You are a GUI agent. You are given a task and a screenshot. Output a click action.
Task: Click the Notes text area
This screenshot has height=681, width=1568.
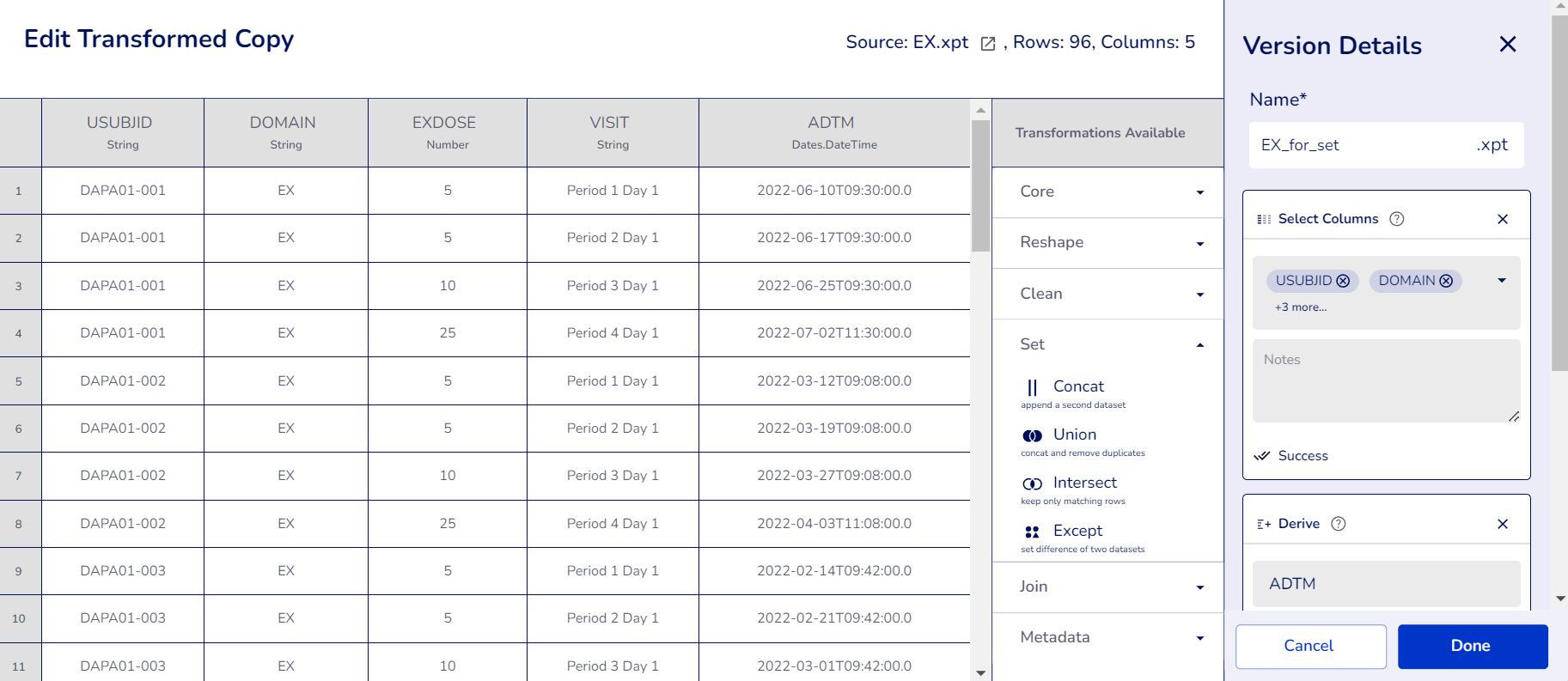point(1385,380)
